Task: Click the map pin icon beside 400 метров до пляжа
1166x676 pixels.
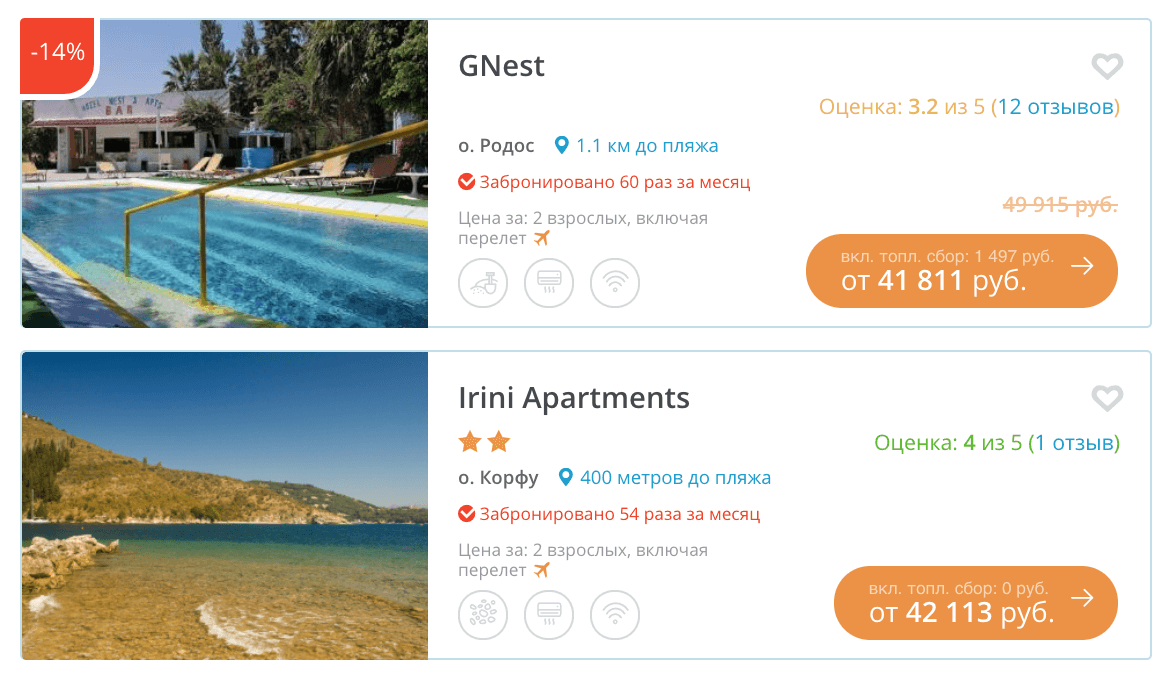Action: point(566,478)
